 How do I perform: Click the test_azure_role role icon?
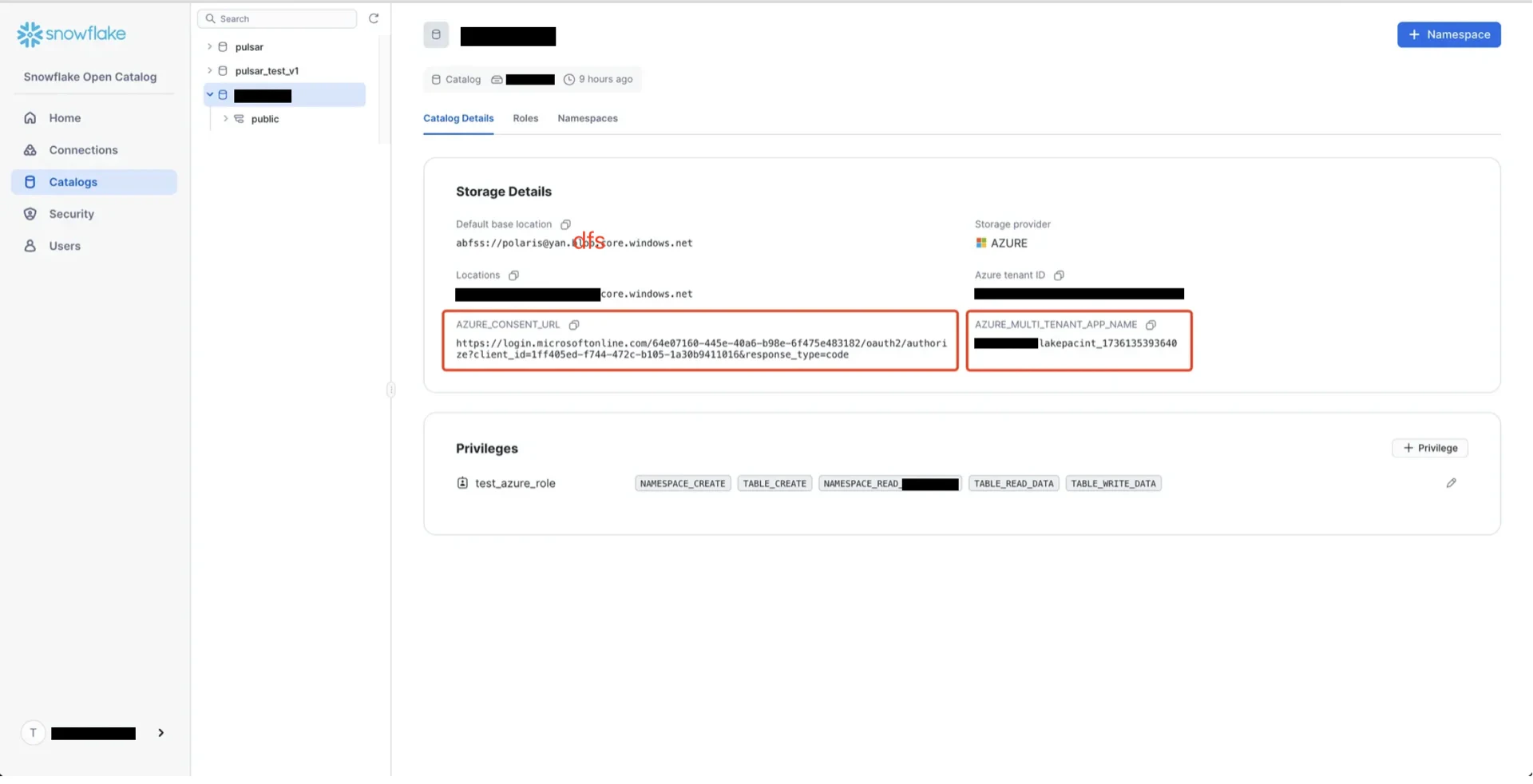click(x=462, y=483)
